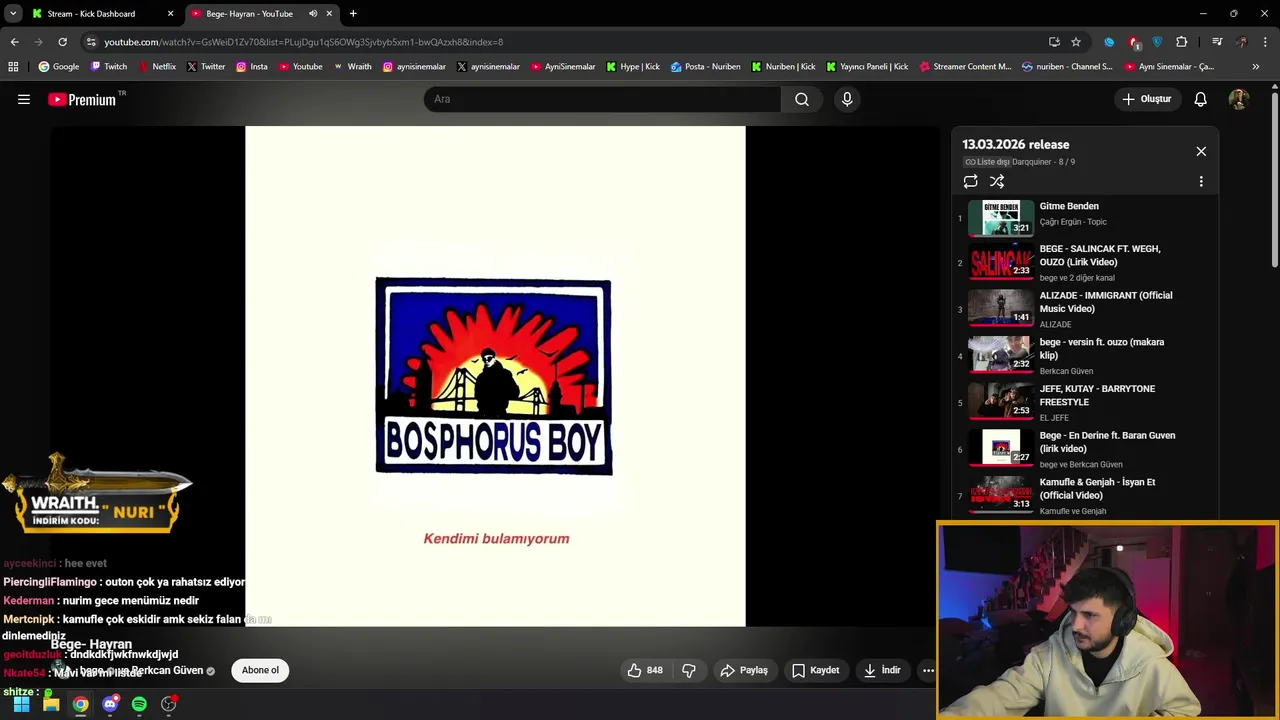
Task: Open Insta bookmark
Action: [252, 67]
